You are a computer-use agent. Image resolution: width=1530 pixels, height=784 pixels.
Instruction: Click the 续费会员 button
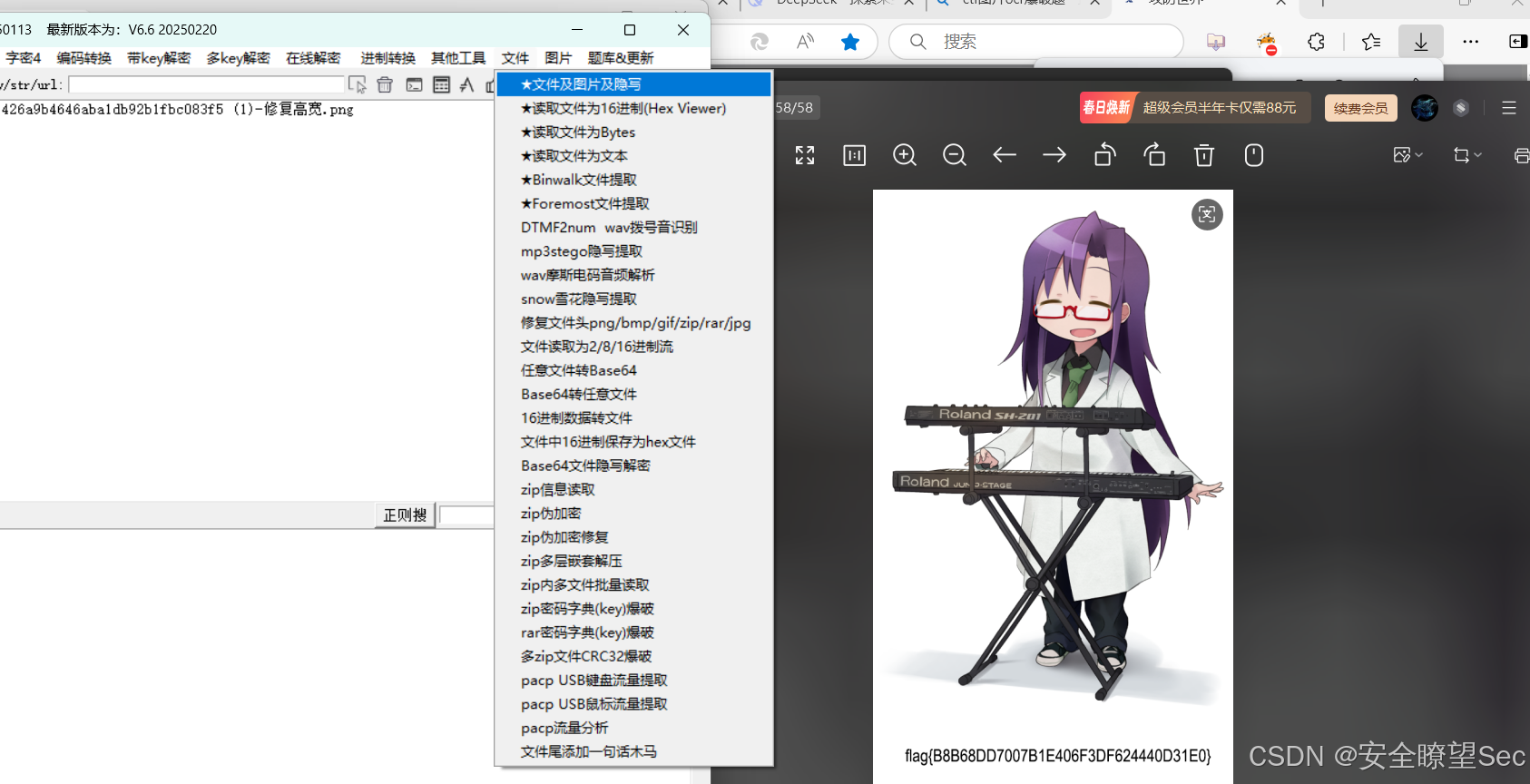(x=1361, y=108)
